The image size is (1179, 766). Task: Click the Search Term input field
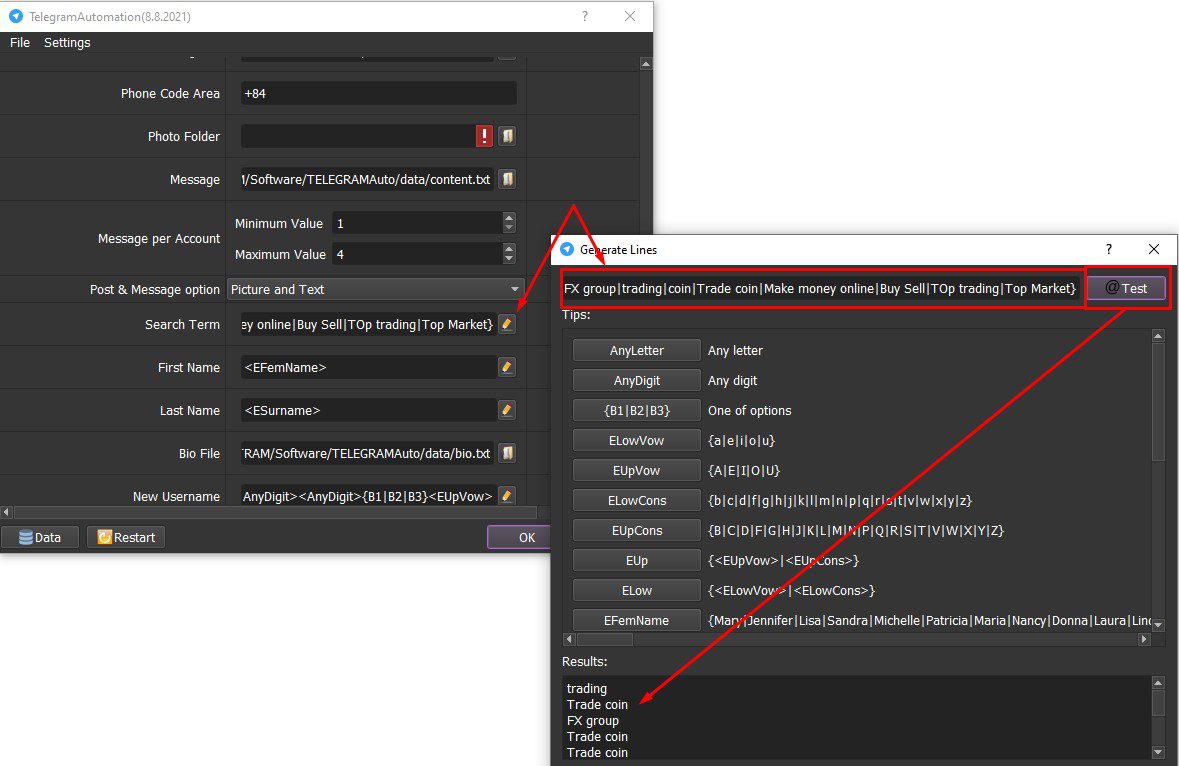pos(368,324)
